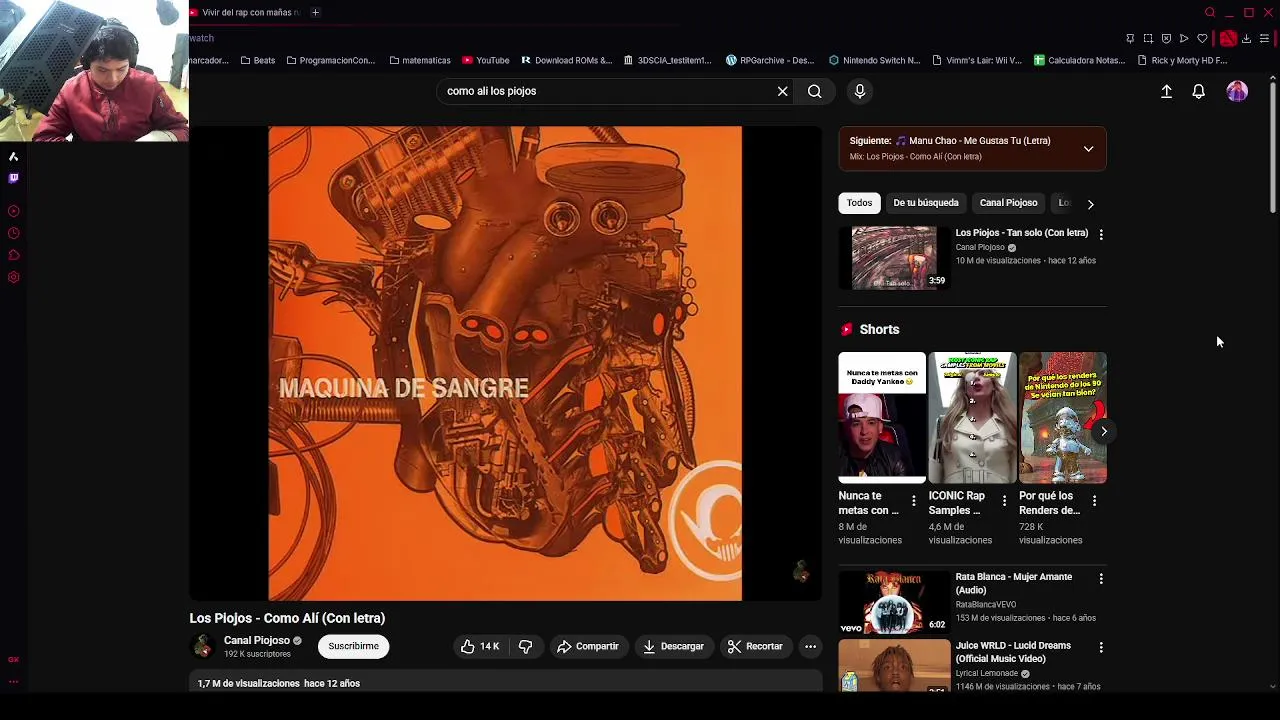The height and width of the screenshot is (720, 1280).
Task: Open Canal Piojoso channel avatar
Action: [203, 647]
